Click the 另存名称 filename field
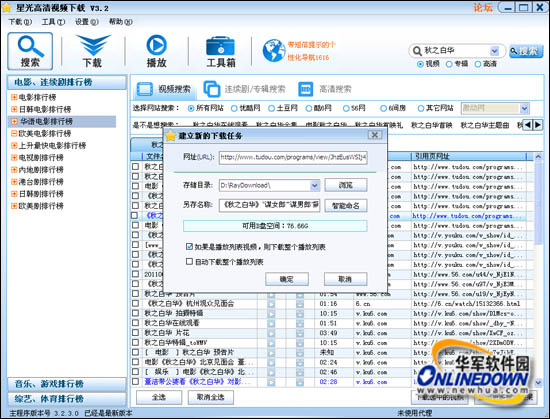This screenshot has width=550, height=419. point(269,205)
